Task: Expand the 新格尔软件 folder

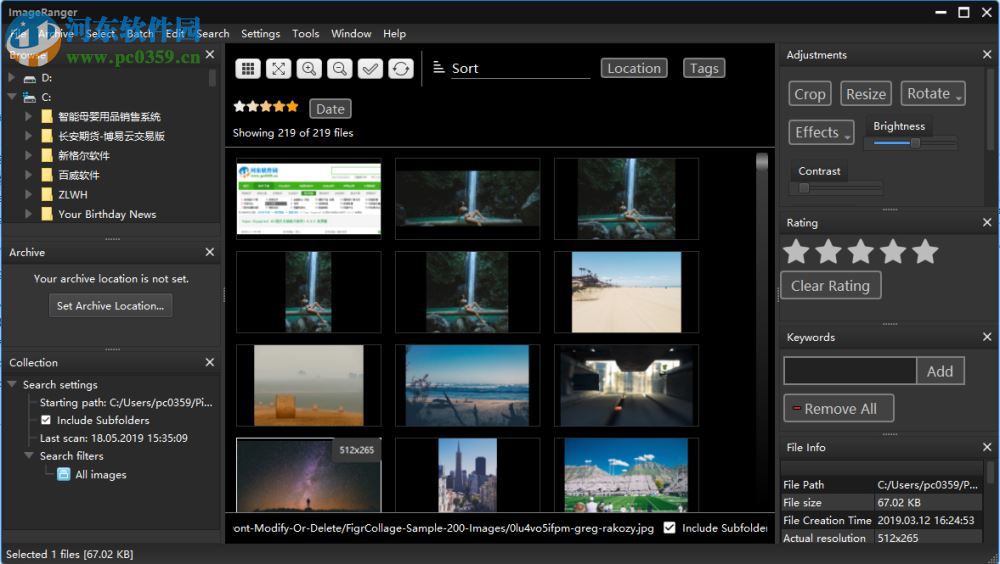Action: coord(28,155)
